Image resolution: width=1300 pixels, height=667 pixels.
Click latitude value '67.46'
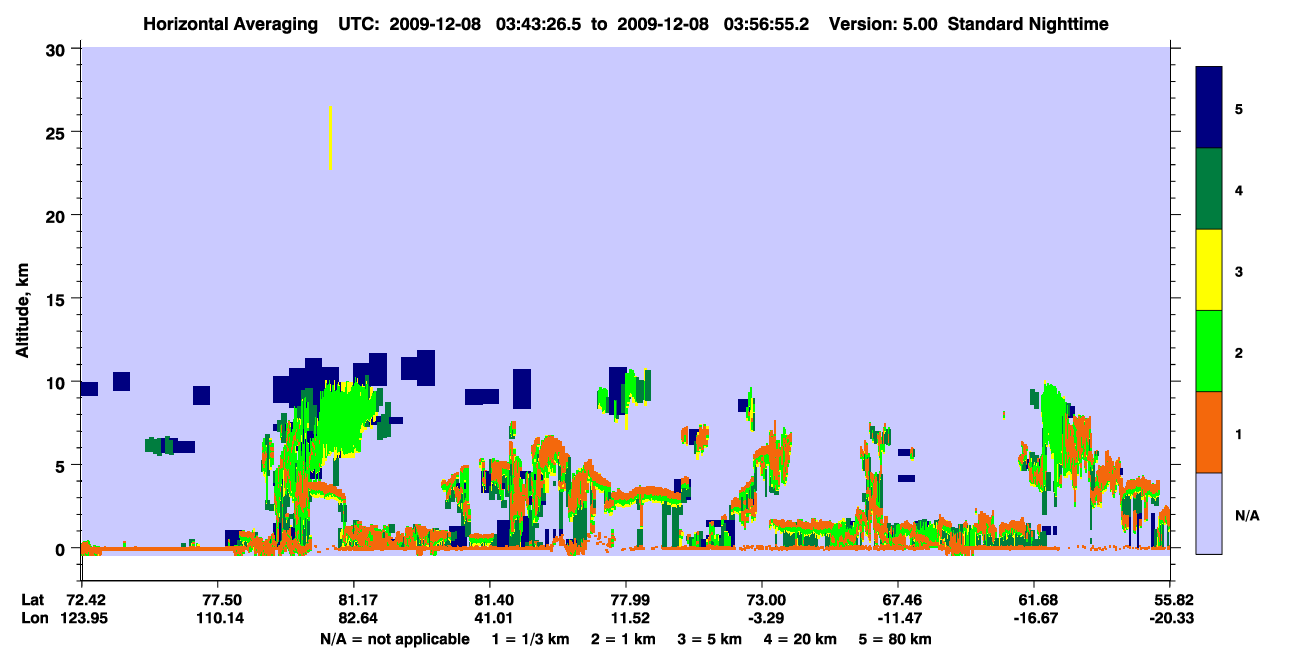click(x=898, y=599)
